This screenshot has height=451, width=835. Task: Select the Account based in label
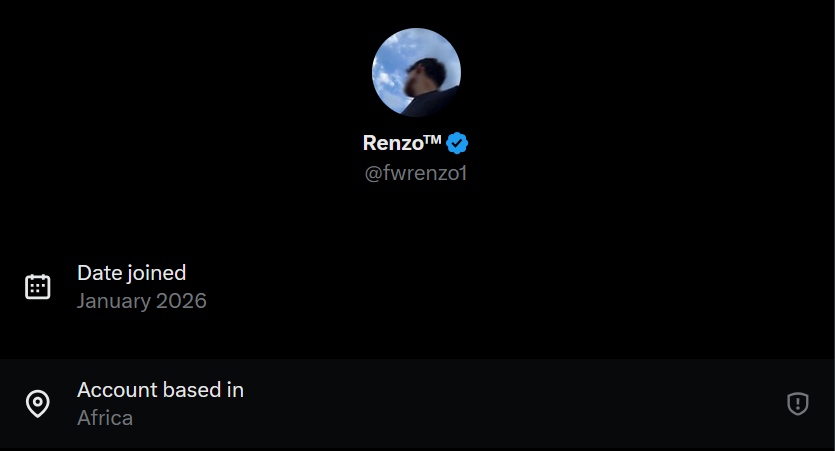(x=160, y=390)
